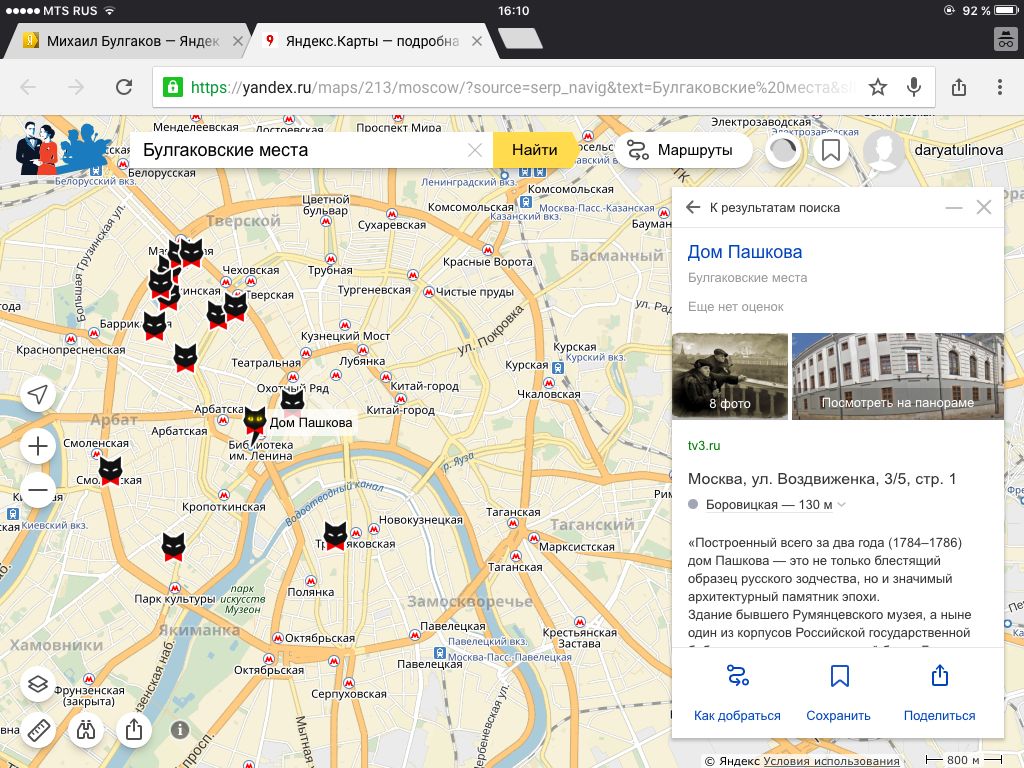The image size is (1024, 768).
Task: Clear the search query text
Action: pyautogui.click(x=475, y=151)
